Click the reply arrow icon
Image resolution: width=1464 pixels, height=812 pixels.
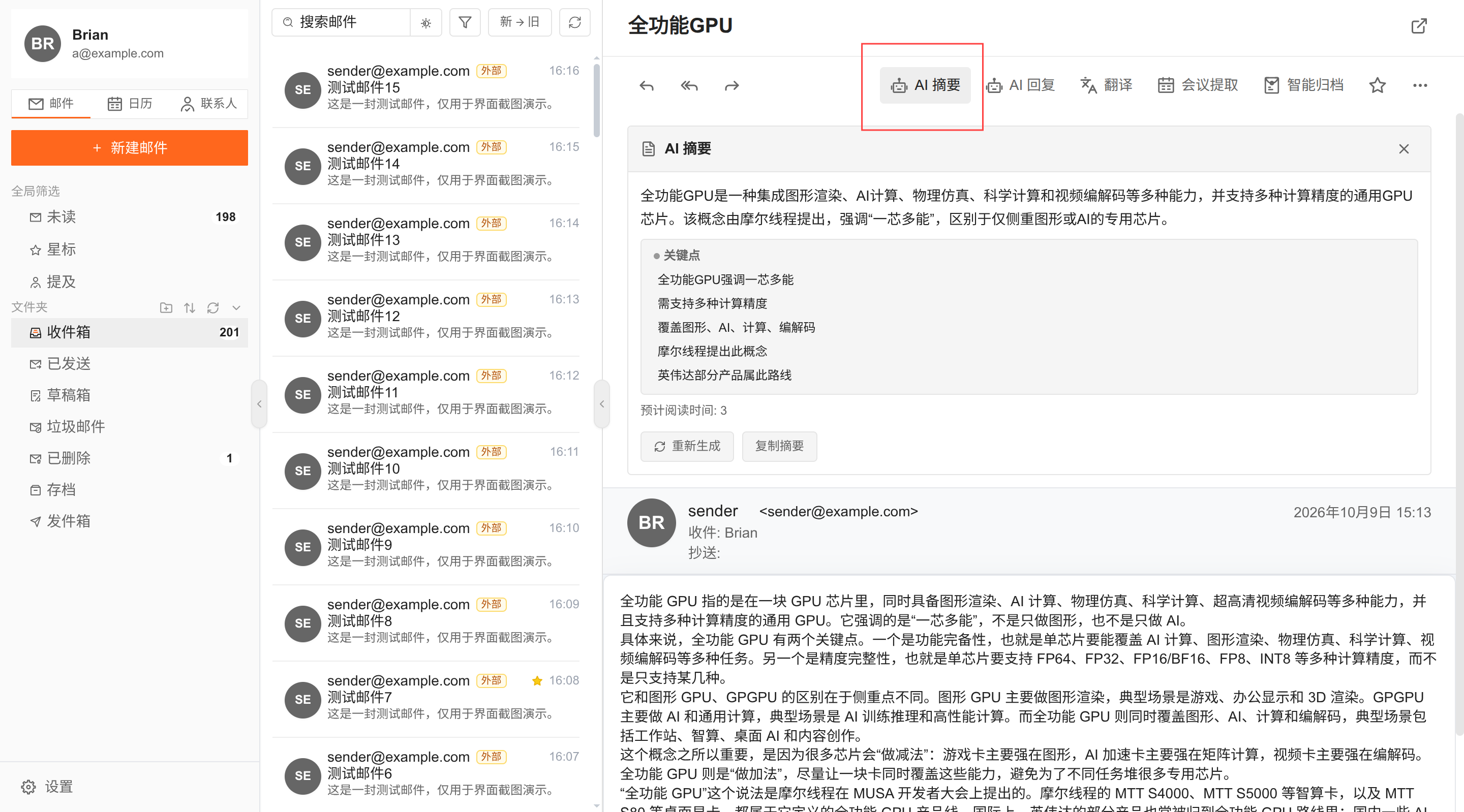pyautogui.click(x=647, y=86)
